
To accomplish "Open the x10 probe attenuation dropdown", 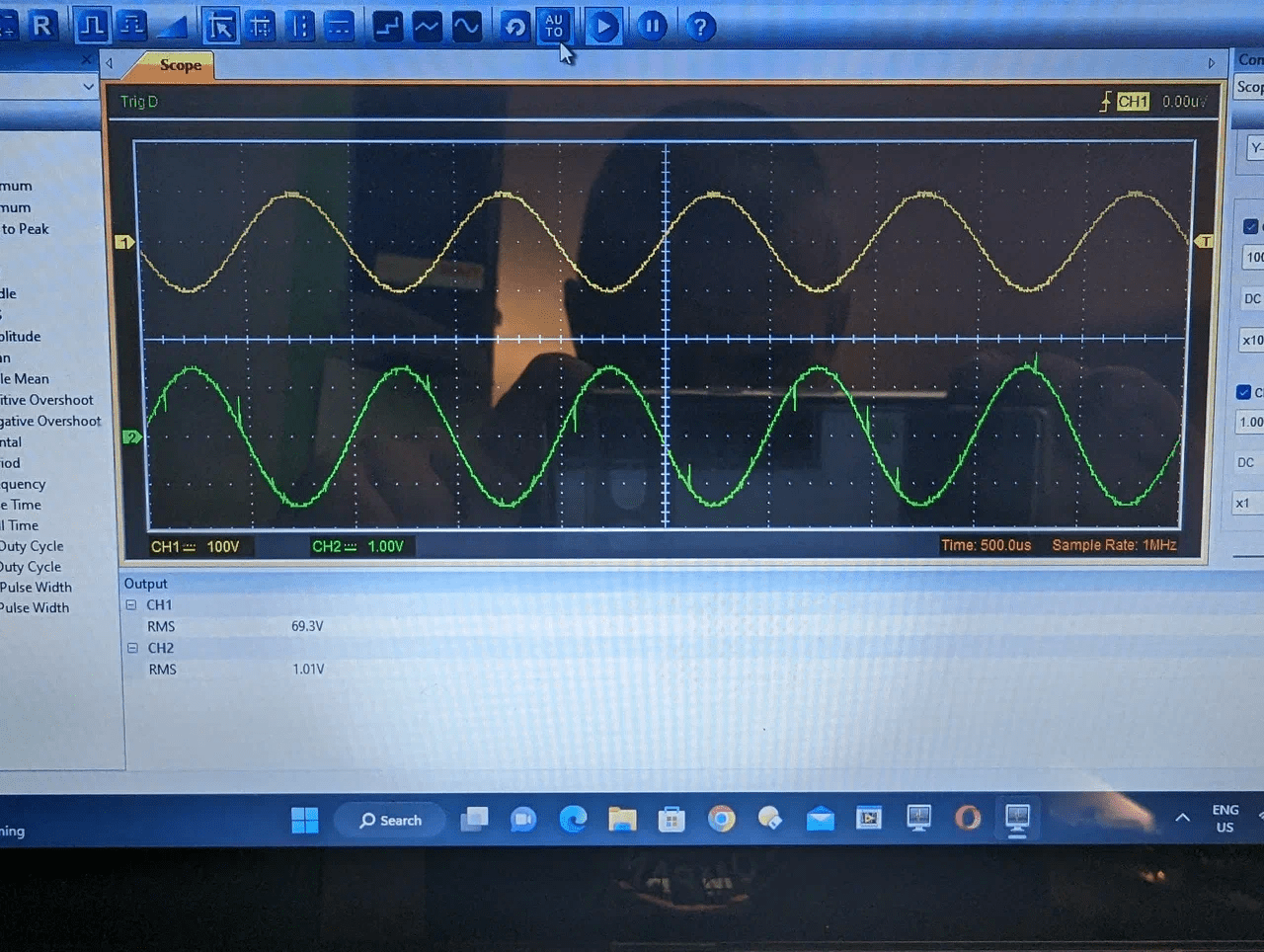I will [1252, 340].
